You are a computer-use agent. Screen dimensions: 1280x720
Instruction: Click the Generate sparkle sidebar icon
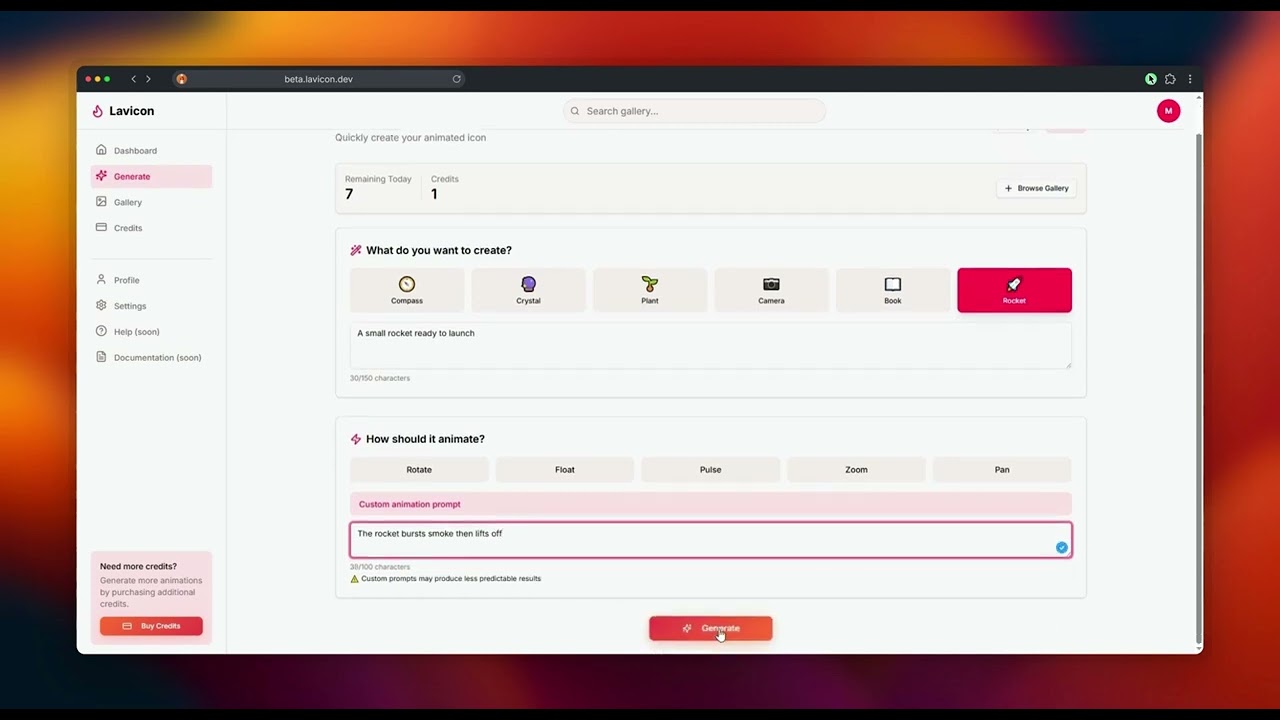pyautogui.click(x=101, y=176)
